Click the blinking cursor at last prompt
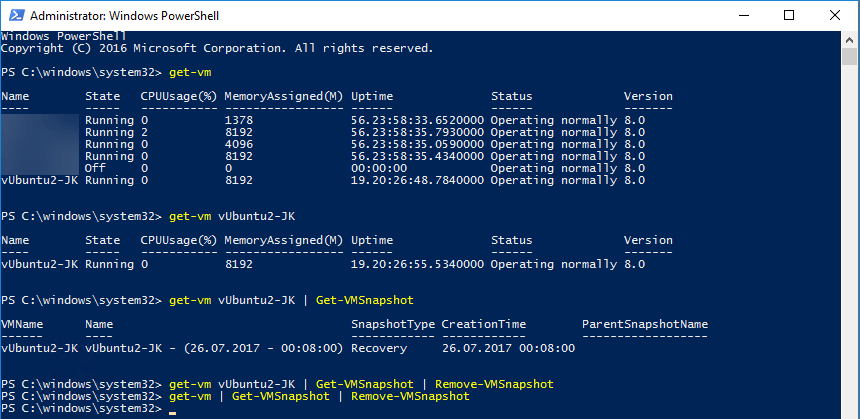This screenshot has width=860, height=419. pos(173,412)
